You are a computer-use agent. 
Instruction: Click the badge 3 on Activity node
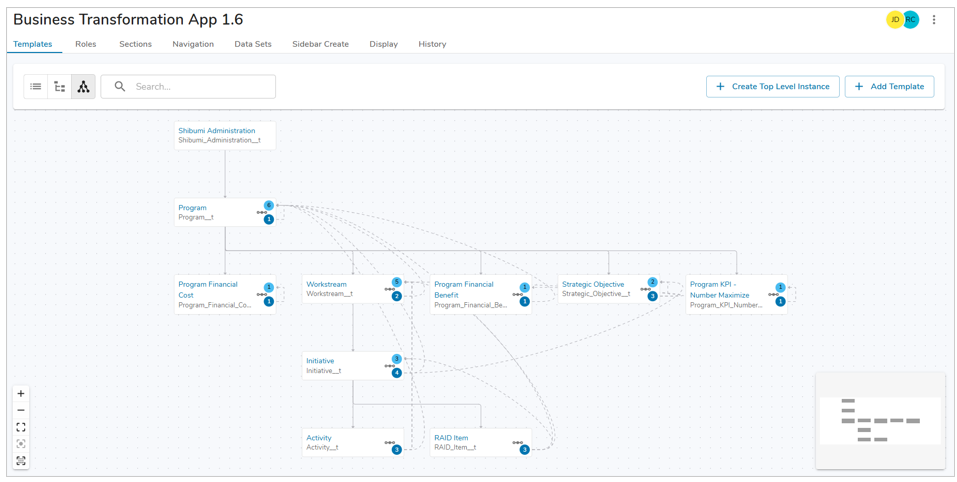click(x=397, y=450)
